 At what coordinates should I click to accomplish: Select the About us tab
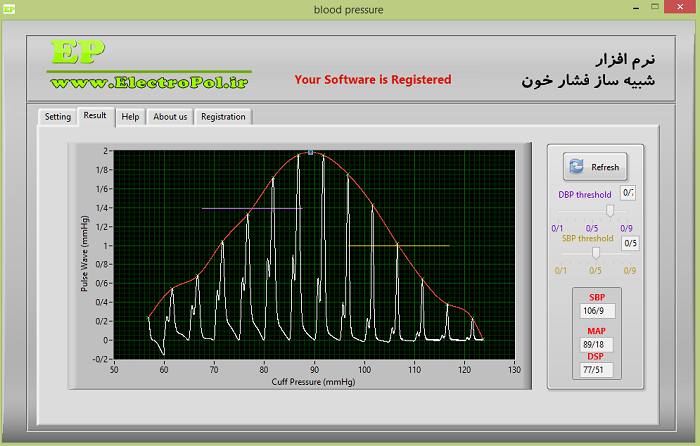[170, 117]
